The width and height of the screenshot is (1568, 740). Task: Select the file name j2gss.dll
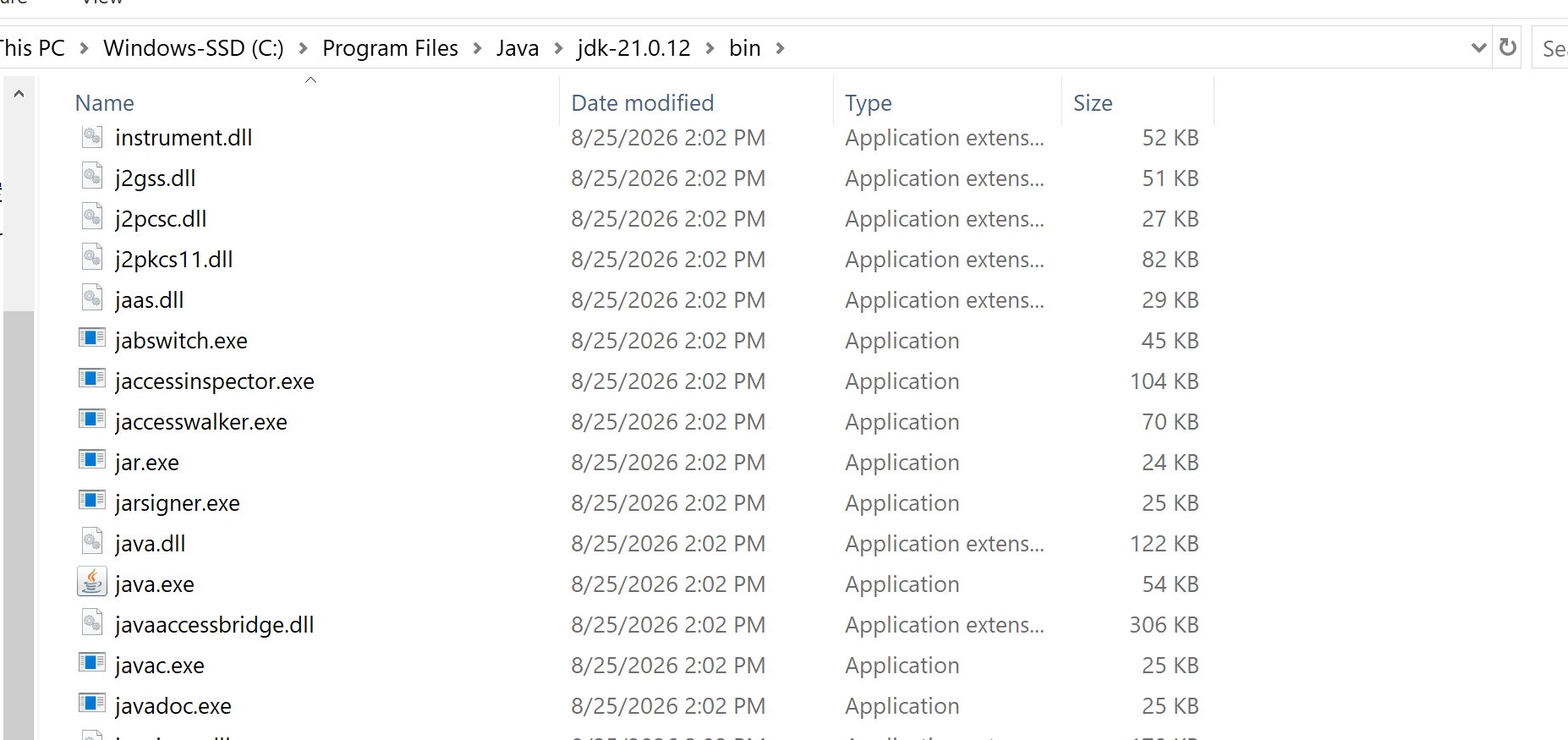[156, 178]
